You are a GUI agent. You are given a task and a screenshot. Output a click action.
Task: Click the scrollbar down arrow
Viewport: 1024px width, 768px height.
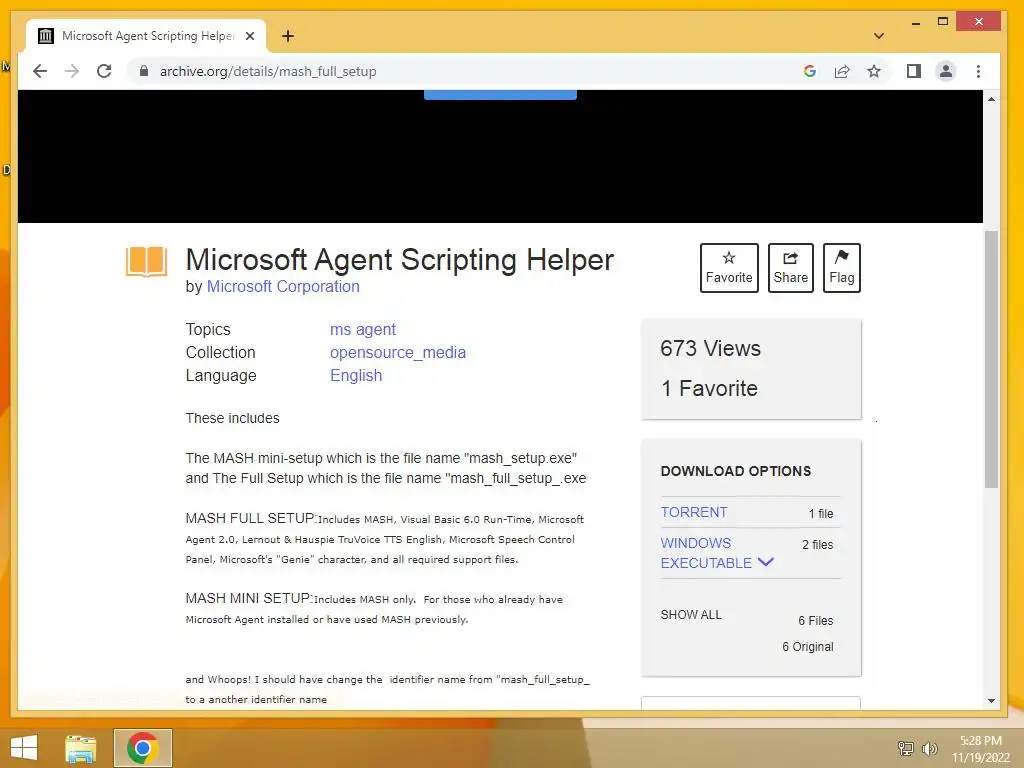point(991,701)
